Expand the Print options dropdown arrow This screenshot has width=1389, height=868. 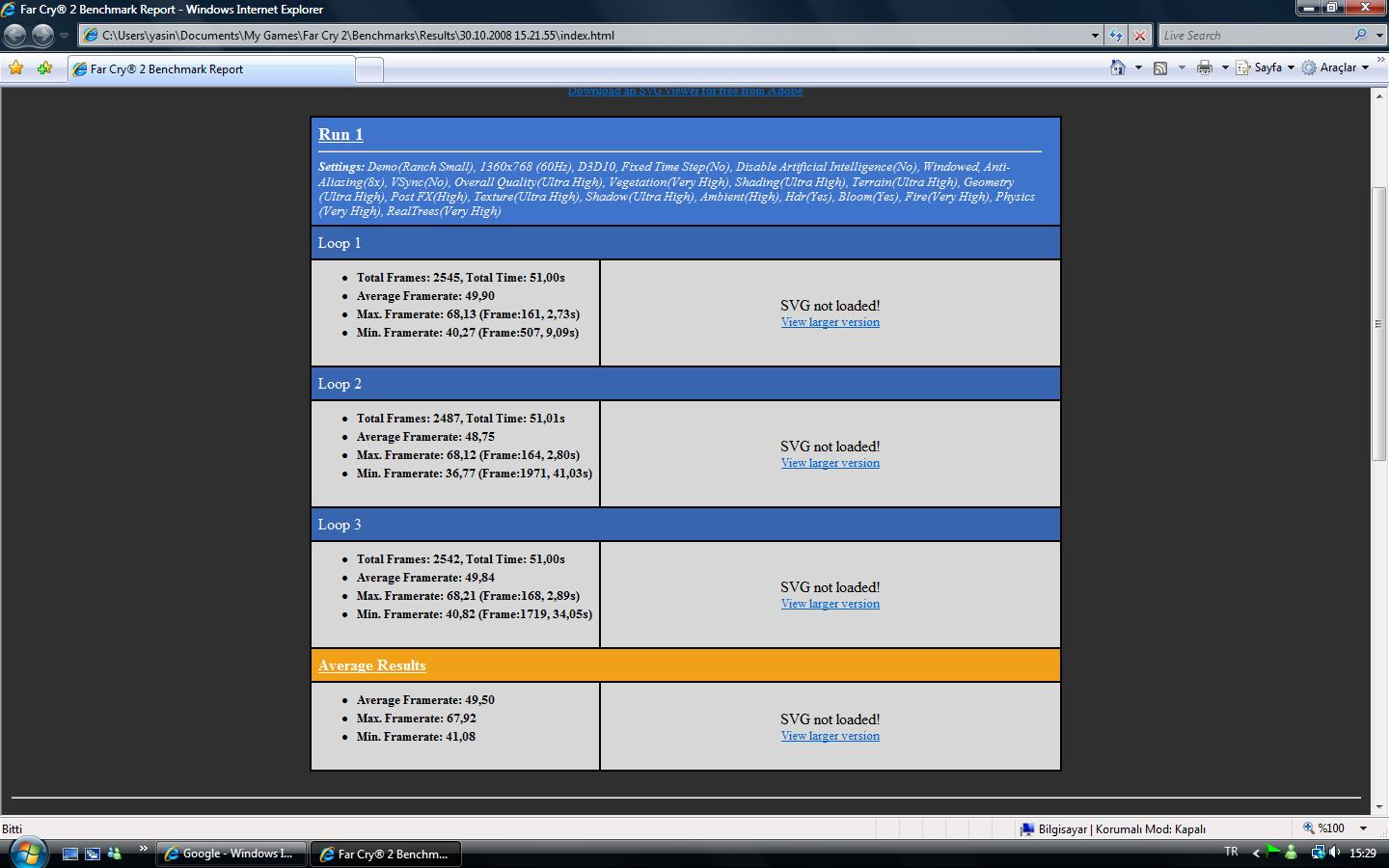pyautogui.click(x=1225, y=68)
